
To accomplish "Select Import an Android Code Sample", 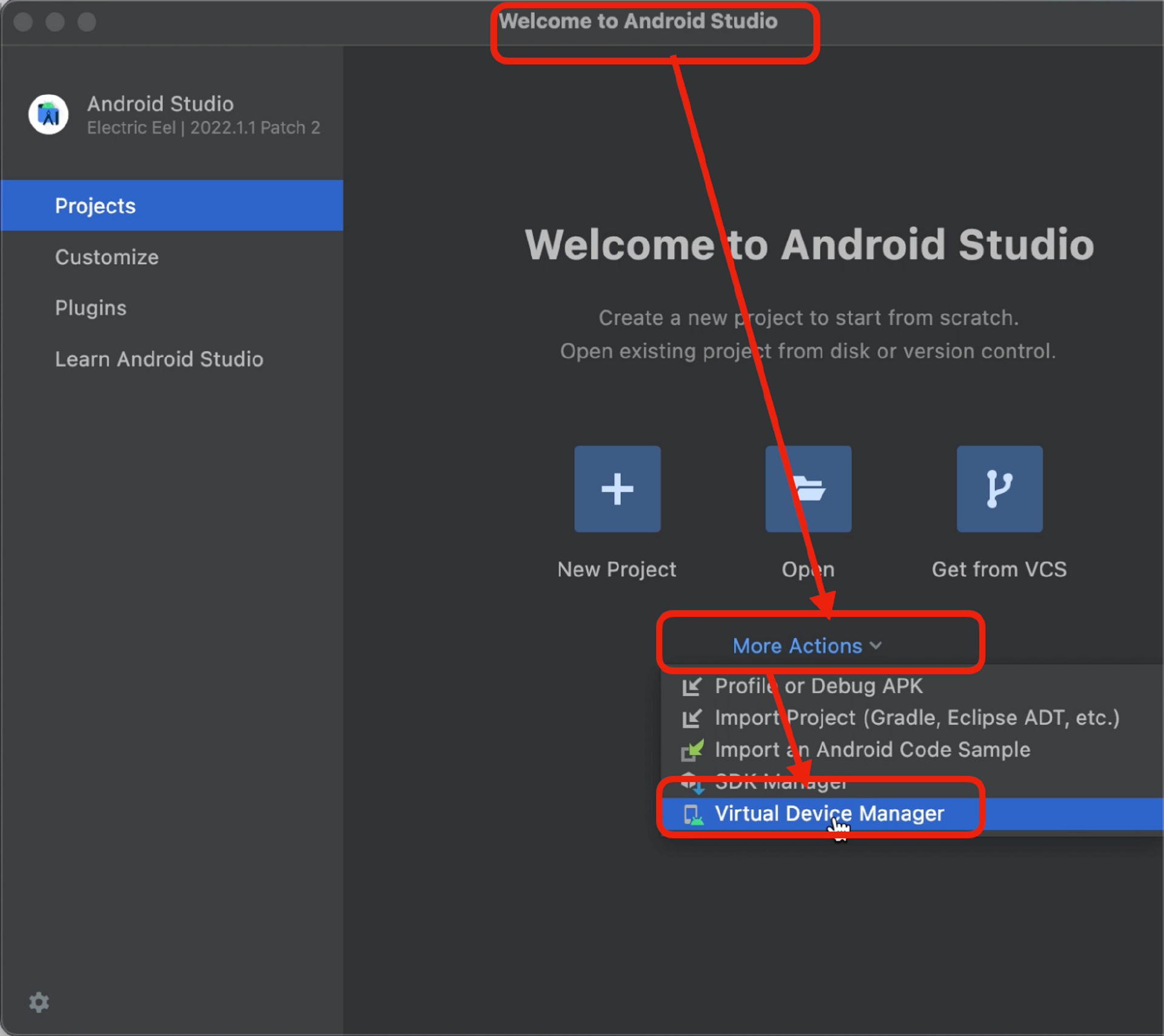I will point(912,750).
